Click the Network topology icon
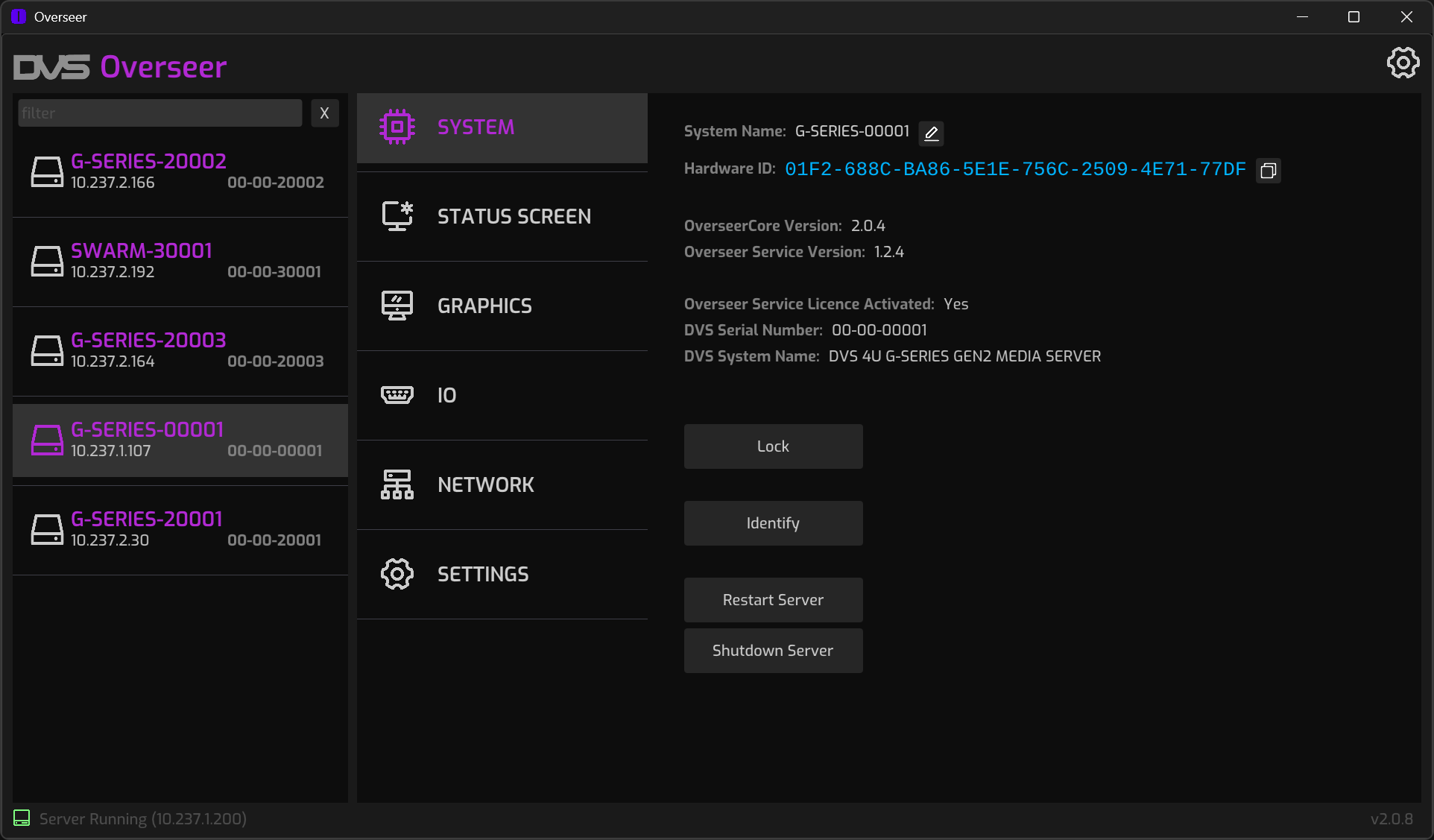Screen dimensions: 1434x840 point(397,484)
